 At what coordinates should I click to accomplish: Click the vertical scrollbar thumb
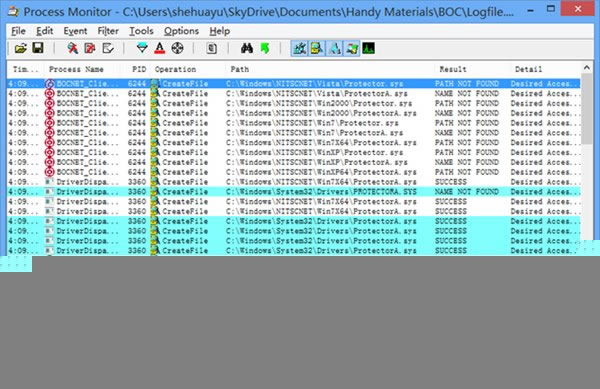point(587,109)
